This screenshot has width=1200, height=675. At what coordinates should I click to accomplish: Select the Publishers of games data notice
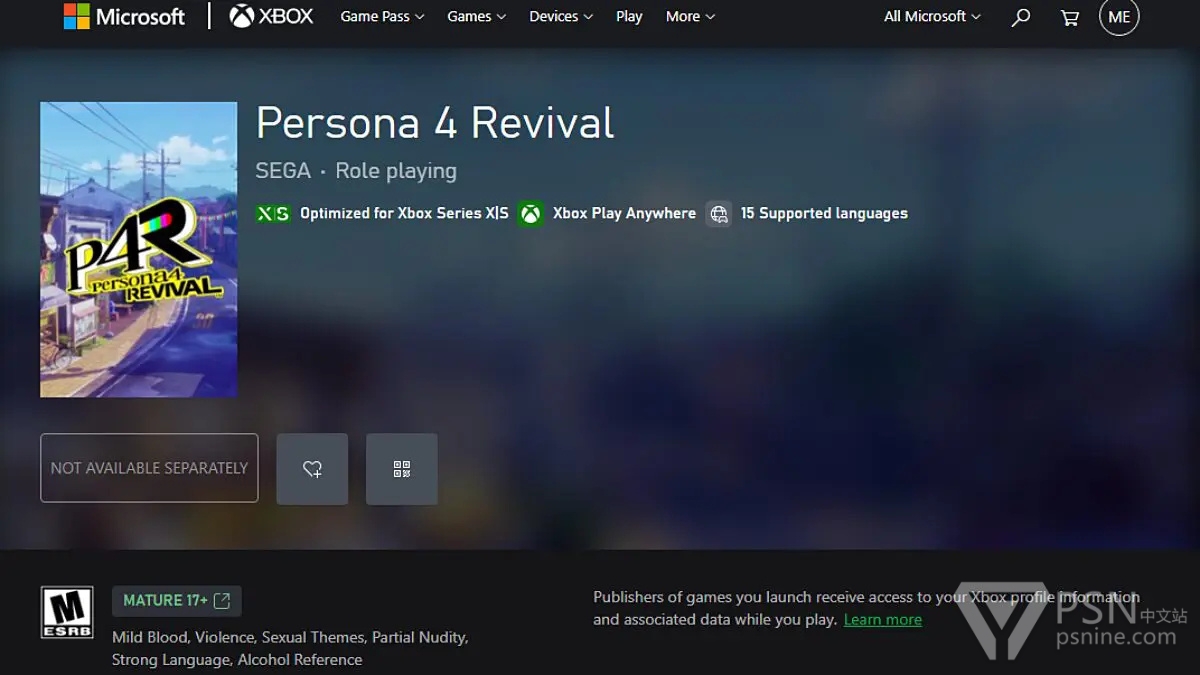(866, 608)
